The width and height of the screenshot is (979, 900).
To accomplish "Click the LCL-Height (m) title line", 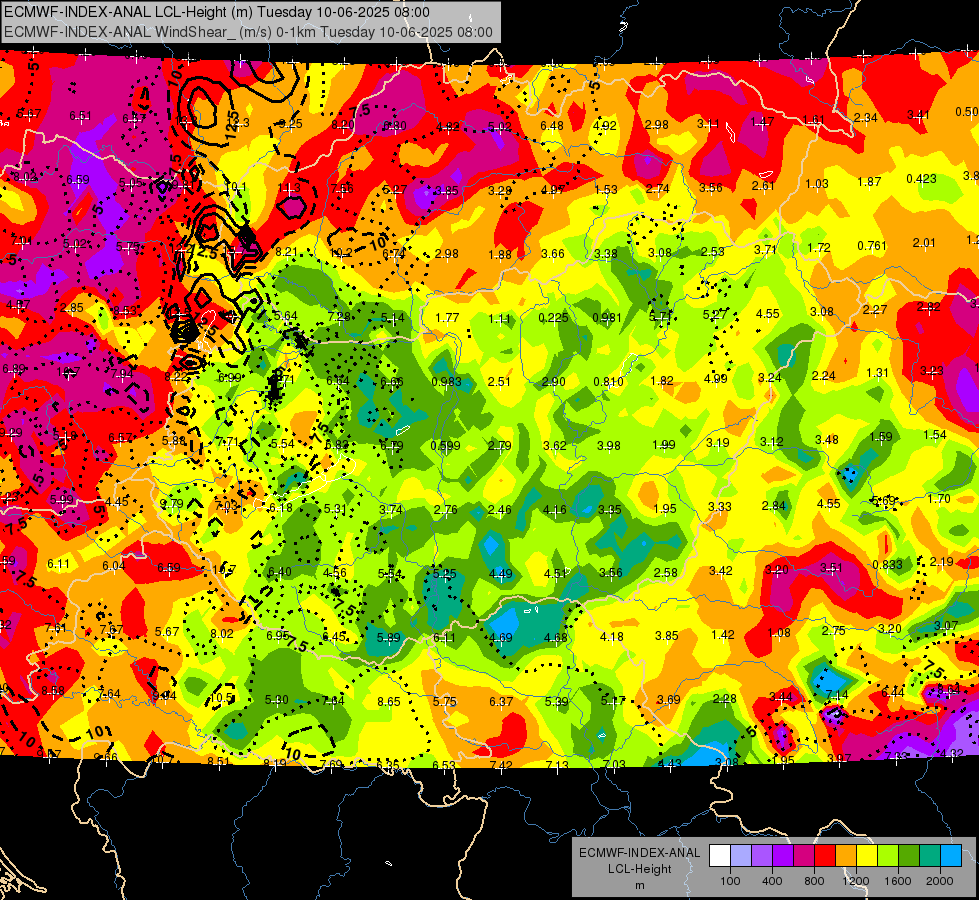I will tap(217, 12).
